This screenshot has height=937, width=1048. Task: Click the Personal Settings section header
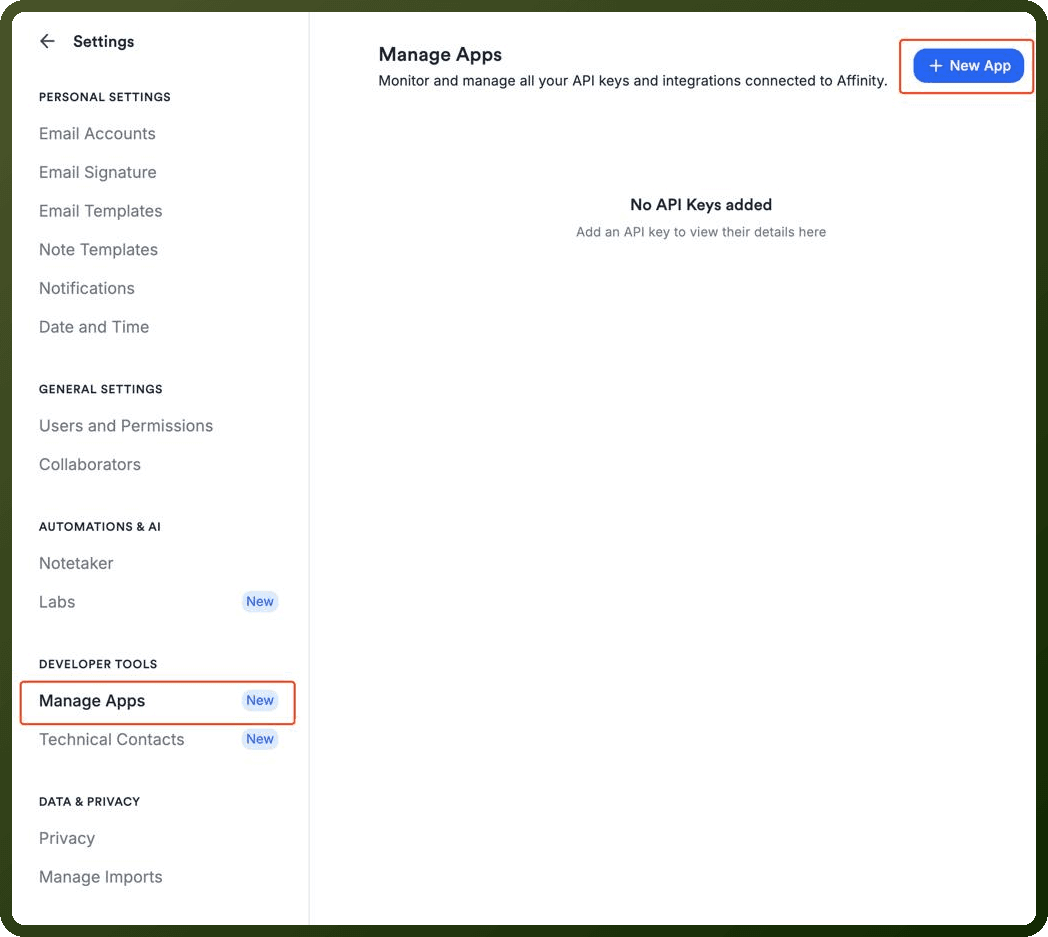(104, 97)
